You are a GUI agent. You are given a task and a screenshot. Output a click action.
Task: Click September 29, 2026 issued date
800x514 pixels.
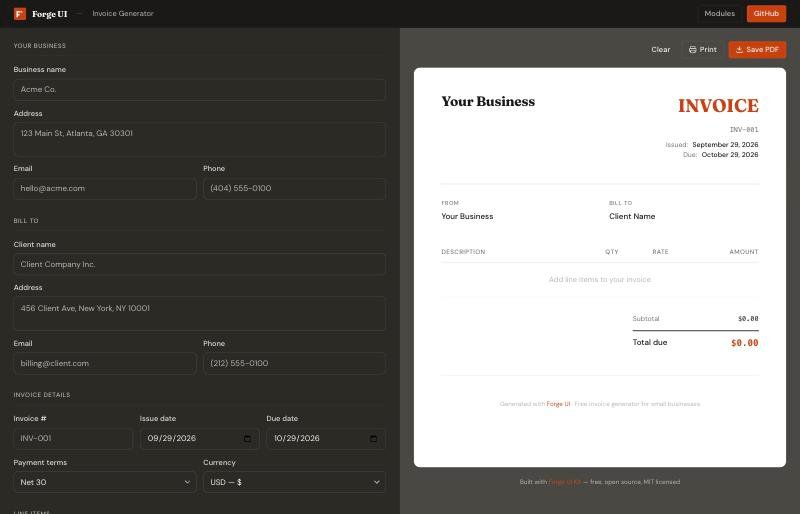point(725,144)
